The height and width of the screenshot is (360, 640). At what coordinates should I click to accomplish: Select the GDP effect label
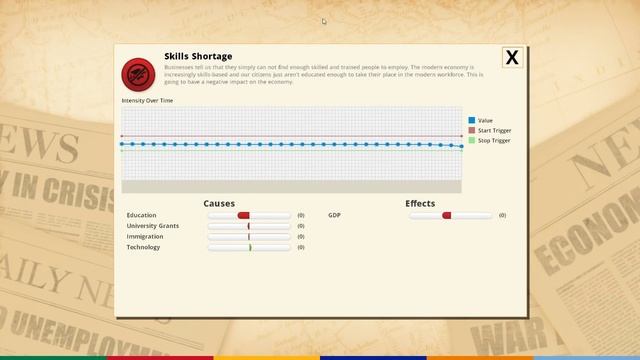334,215
